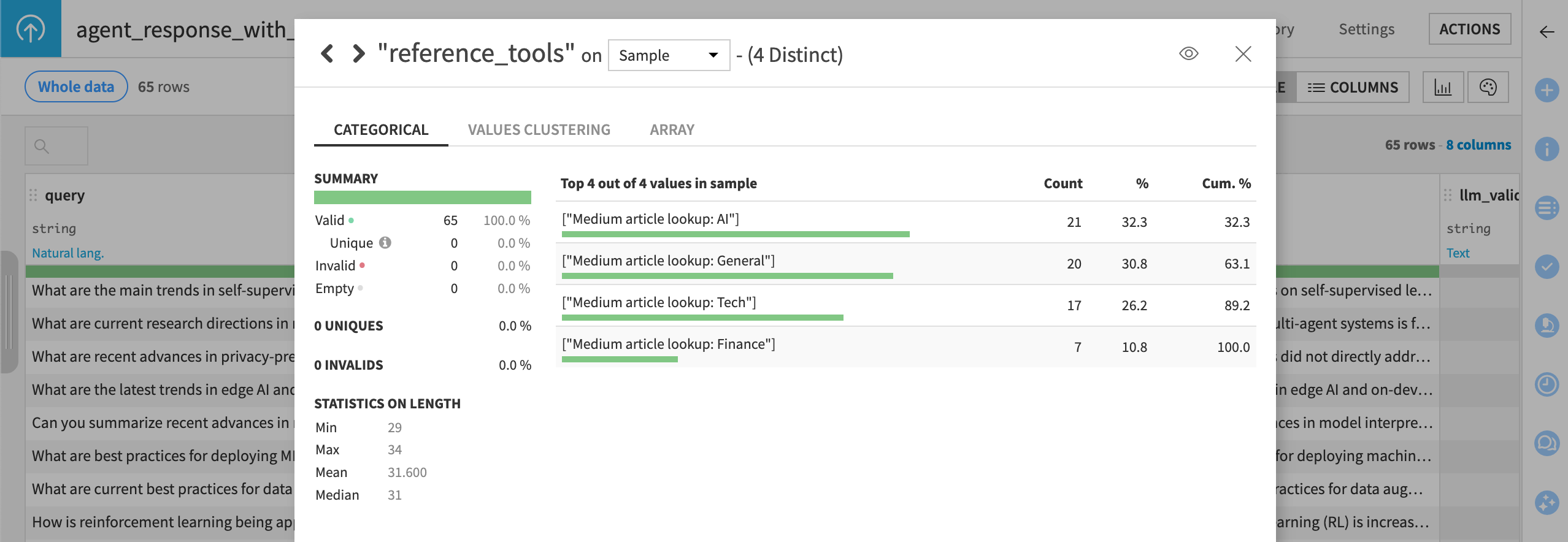
Task: Select the ["Medium article lookup: General"] value row
Action: (x=905, y=264)
